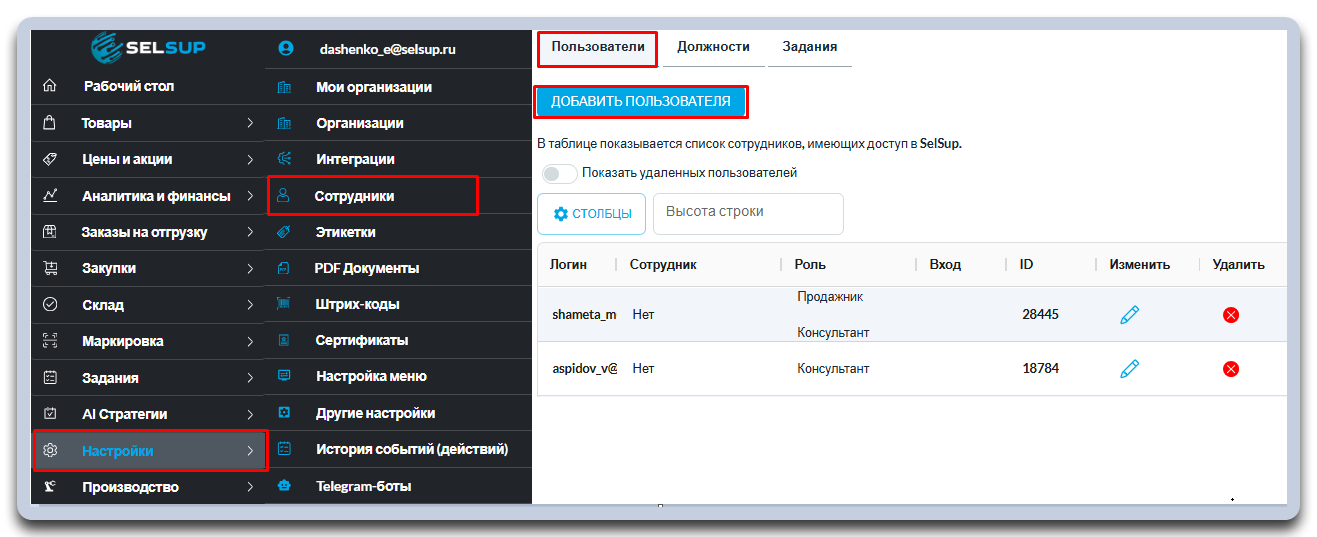The height and width of the screenshot is (537, 1317).
Task: Expand the Склад section arrow
Action: 250,305
